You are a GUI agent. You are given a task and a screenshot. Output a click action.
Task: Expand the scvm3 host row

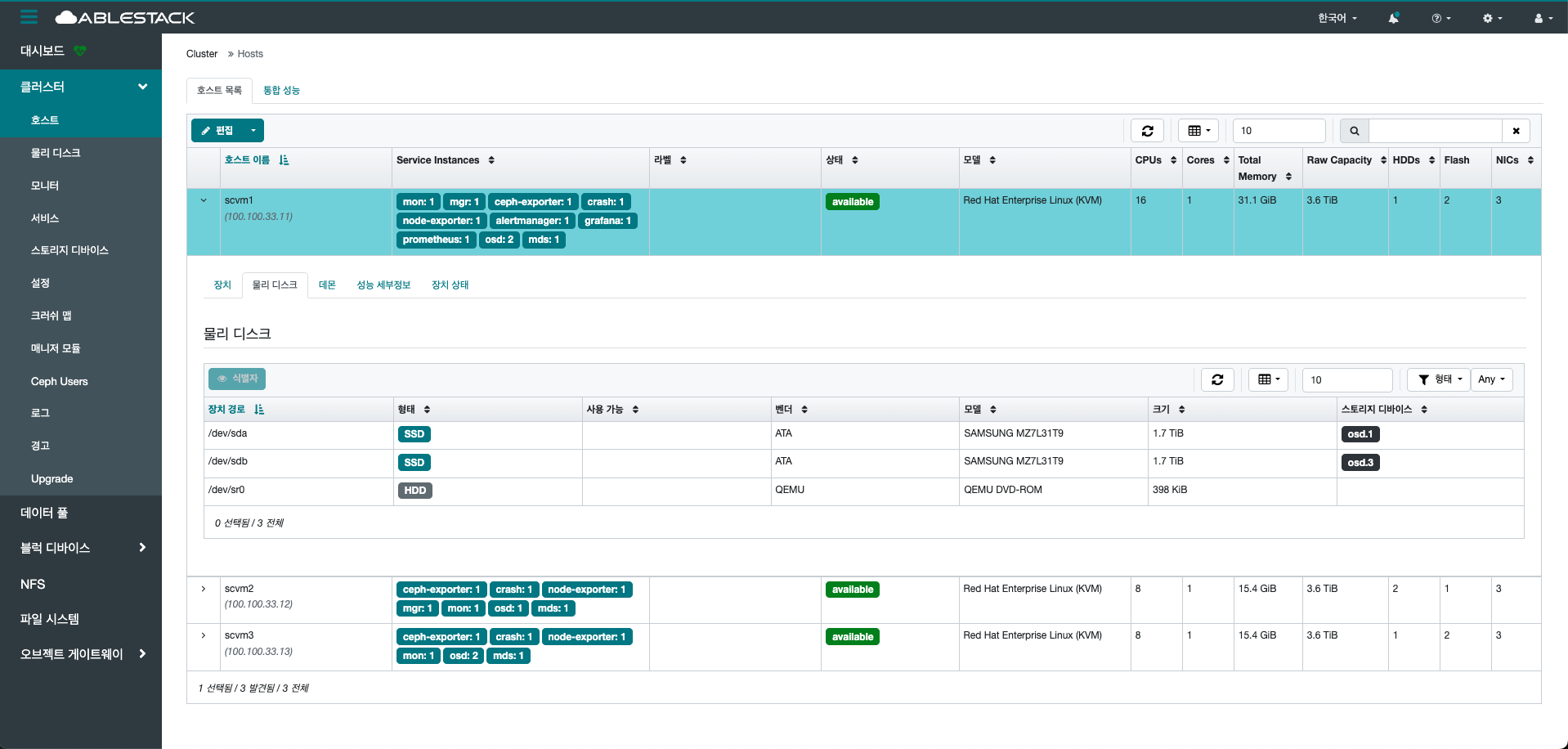(204, 635)
